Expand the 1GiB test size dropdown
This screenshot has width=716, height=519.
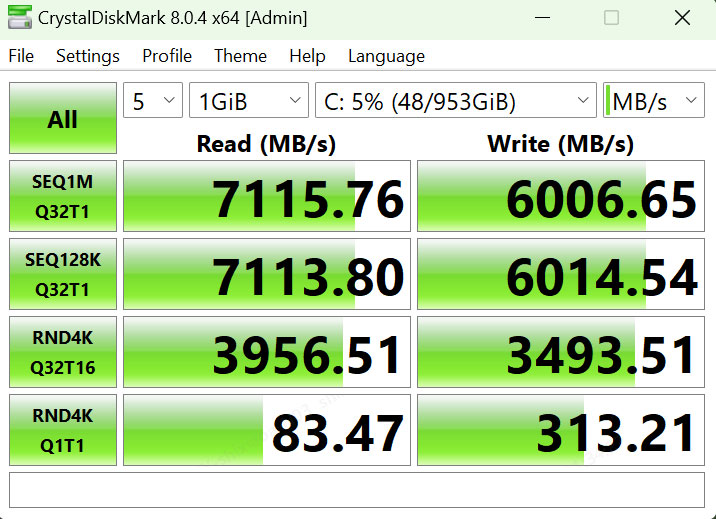(x=248, y=101)
